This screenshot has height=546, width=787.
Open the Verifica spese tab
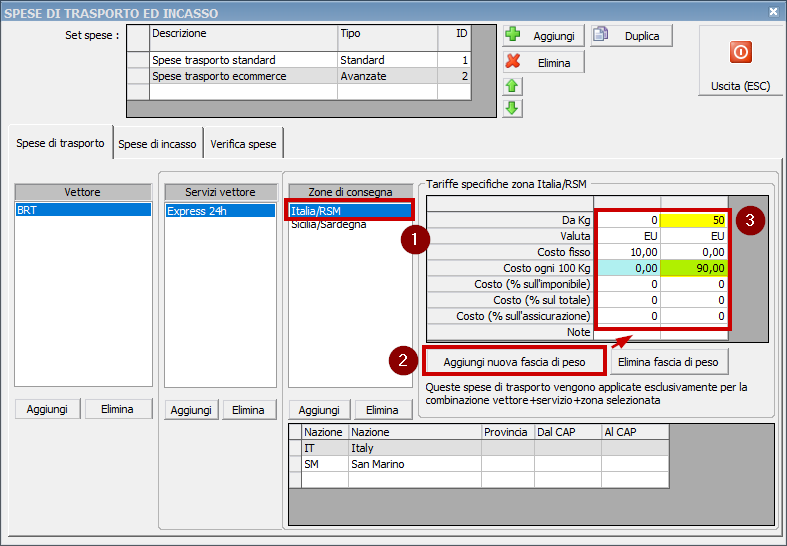point(243,144)
